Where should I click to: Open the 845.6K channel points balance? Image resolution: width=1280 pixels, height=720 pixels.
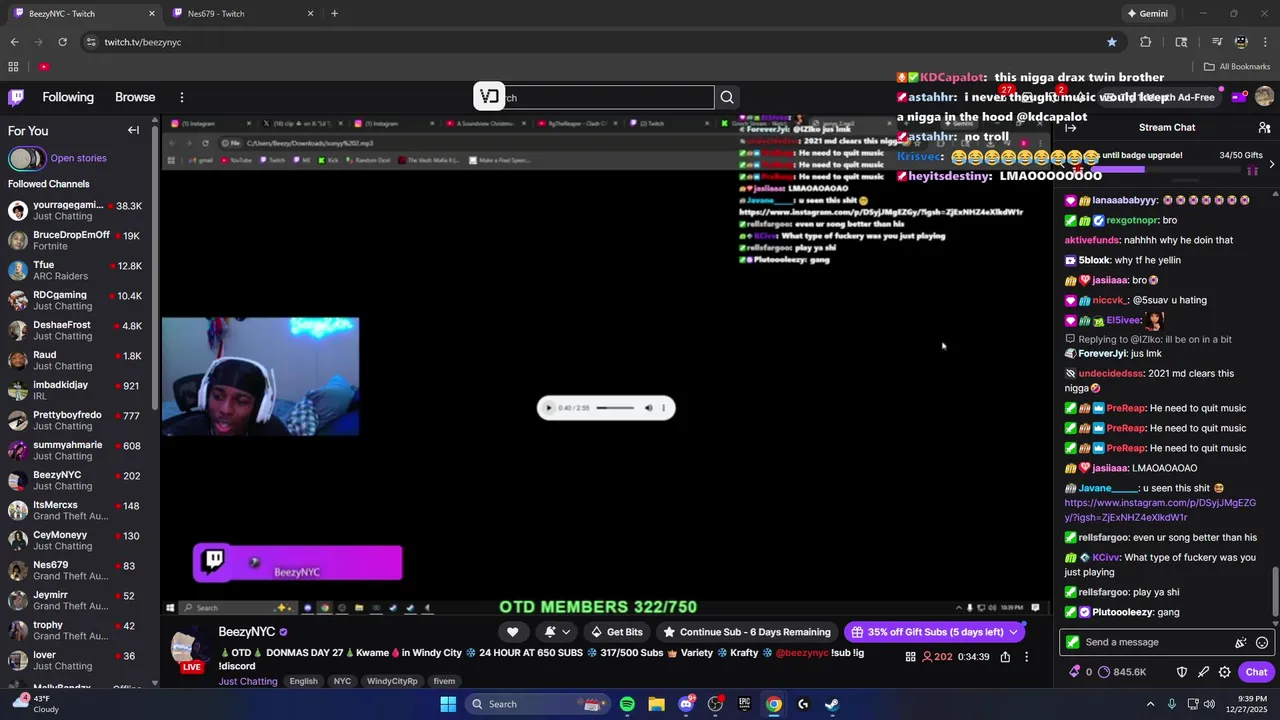click(x=1121, y=672)
